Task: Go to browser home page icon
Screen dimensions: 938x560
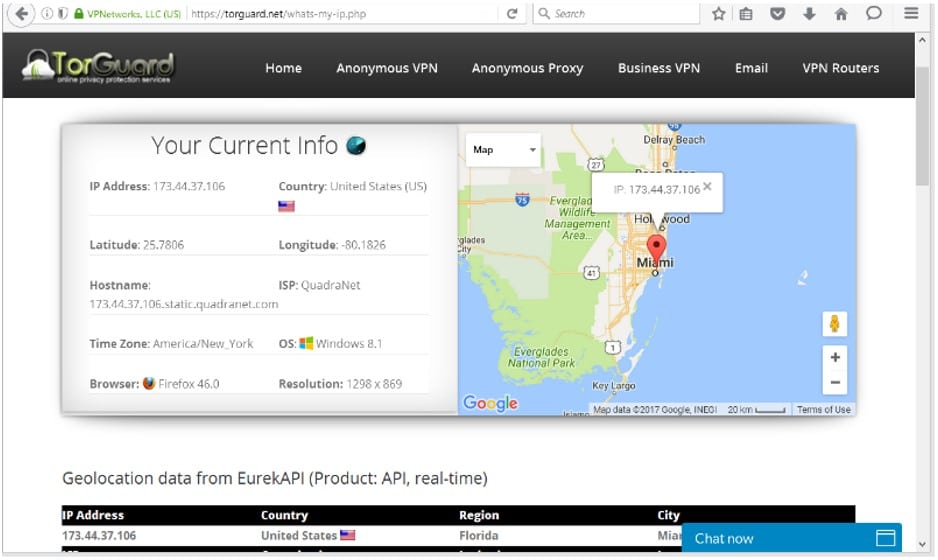Action: coord(841,13)
